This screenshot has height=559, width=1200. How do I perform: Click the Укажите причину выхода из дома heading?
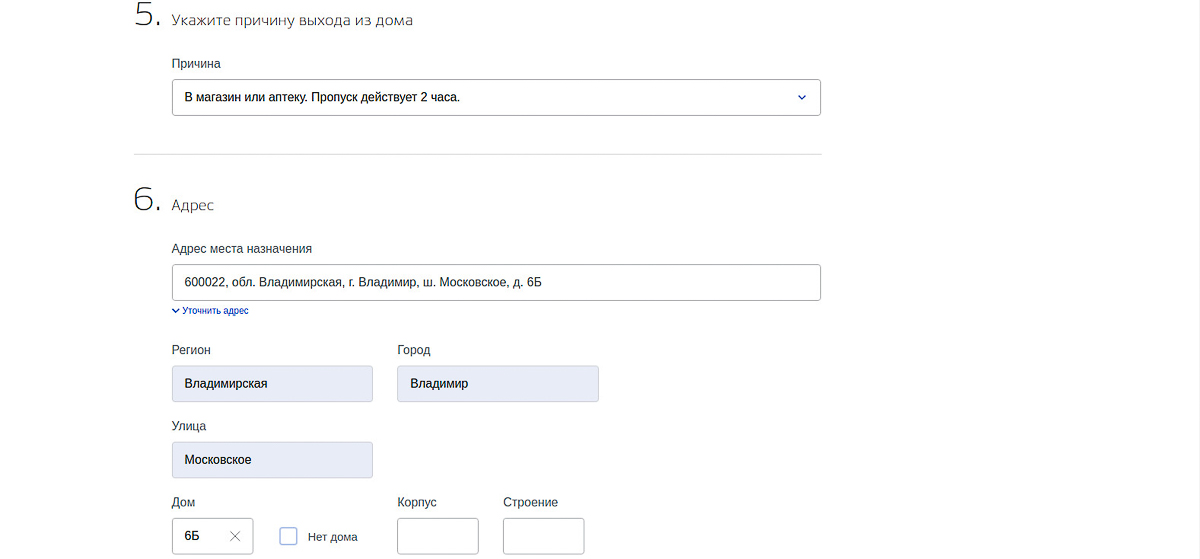(292, 20)
